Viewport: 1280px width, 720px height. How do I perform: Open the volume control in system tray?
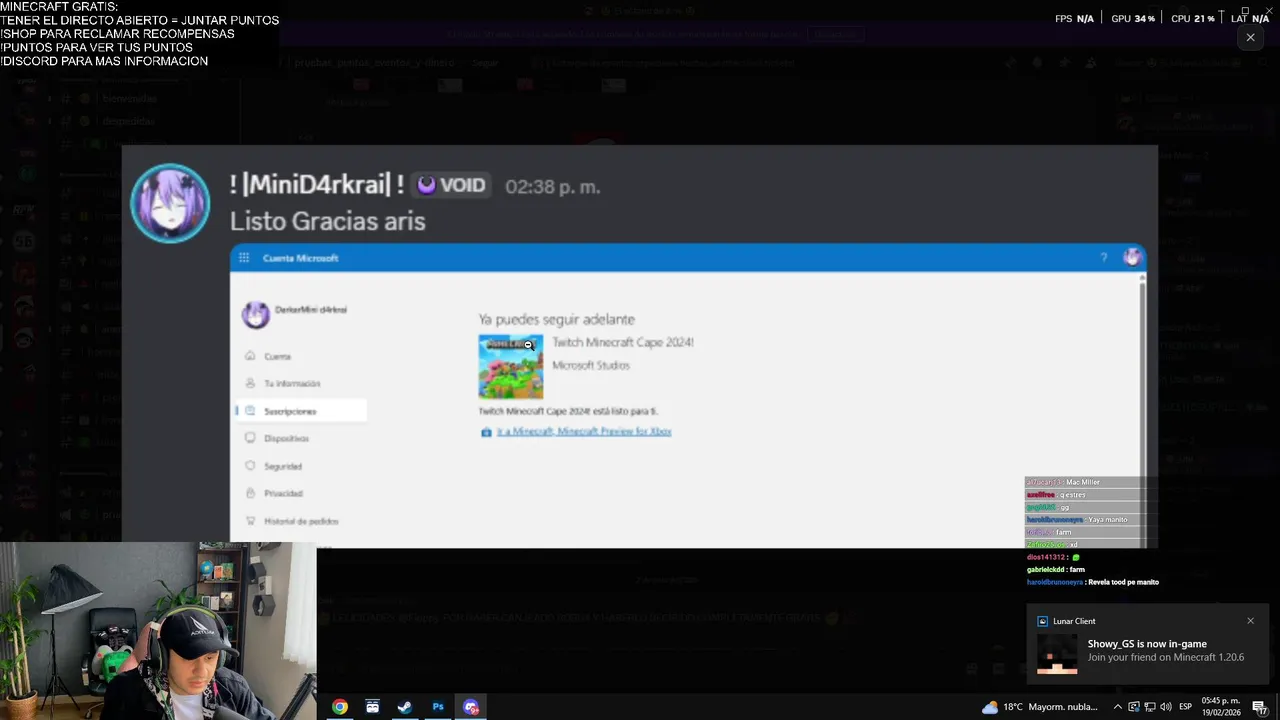click(x=1165, y=707)
